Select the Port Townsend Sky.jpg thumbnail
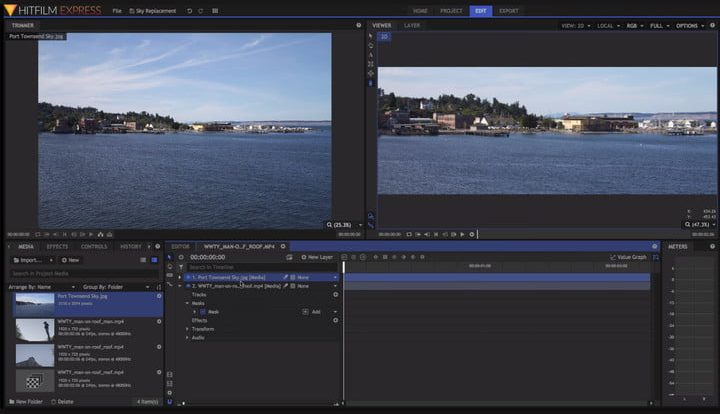720x414 pixels. point(34,304)
